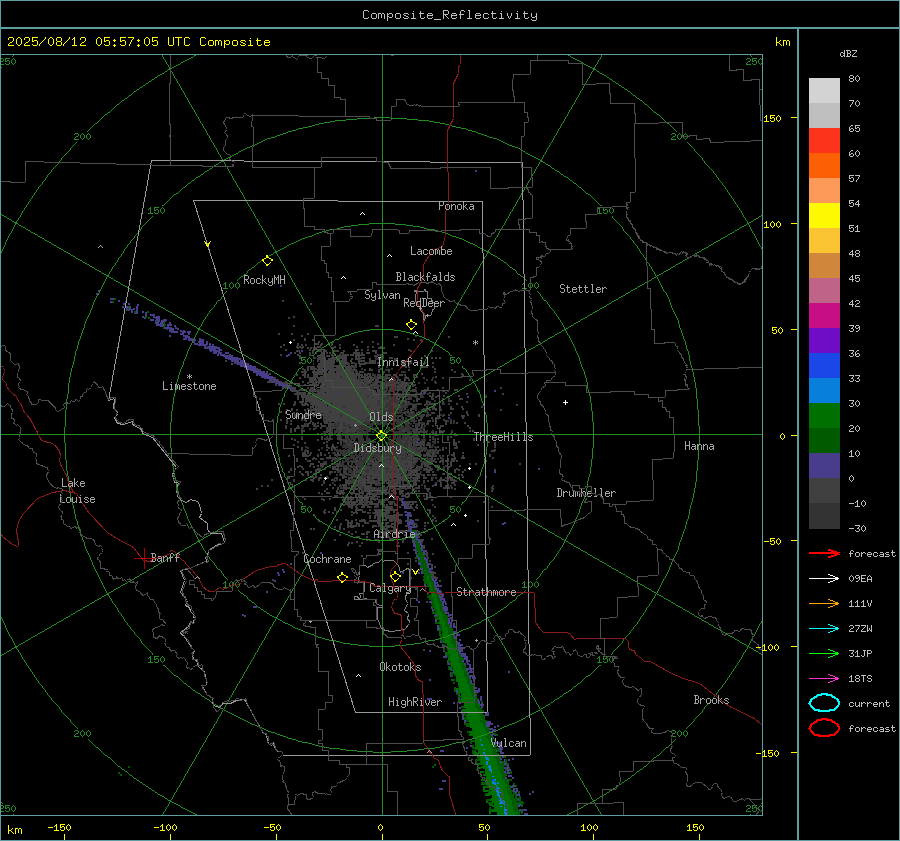Click the Sylvan label
The width and height of the screenshot is (900, 841).
click(x=382, y=295)
